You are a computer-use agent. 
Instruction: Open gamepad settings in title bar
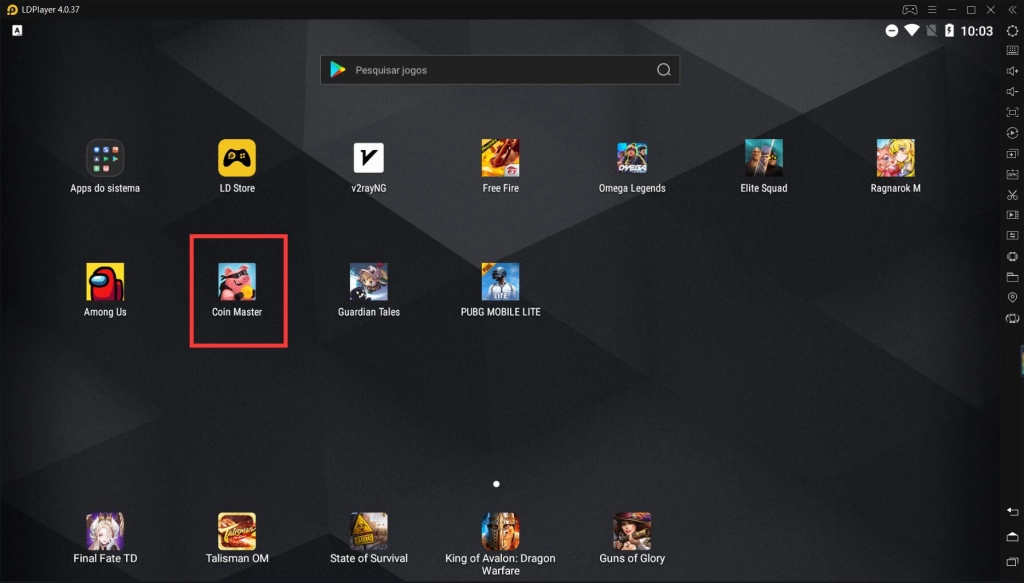(909, 9)
